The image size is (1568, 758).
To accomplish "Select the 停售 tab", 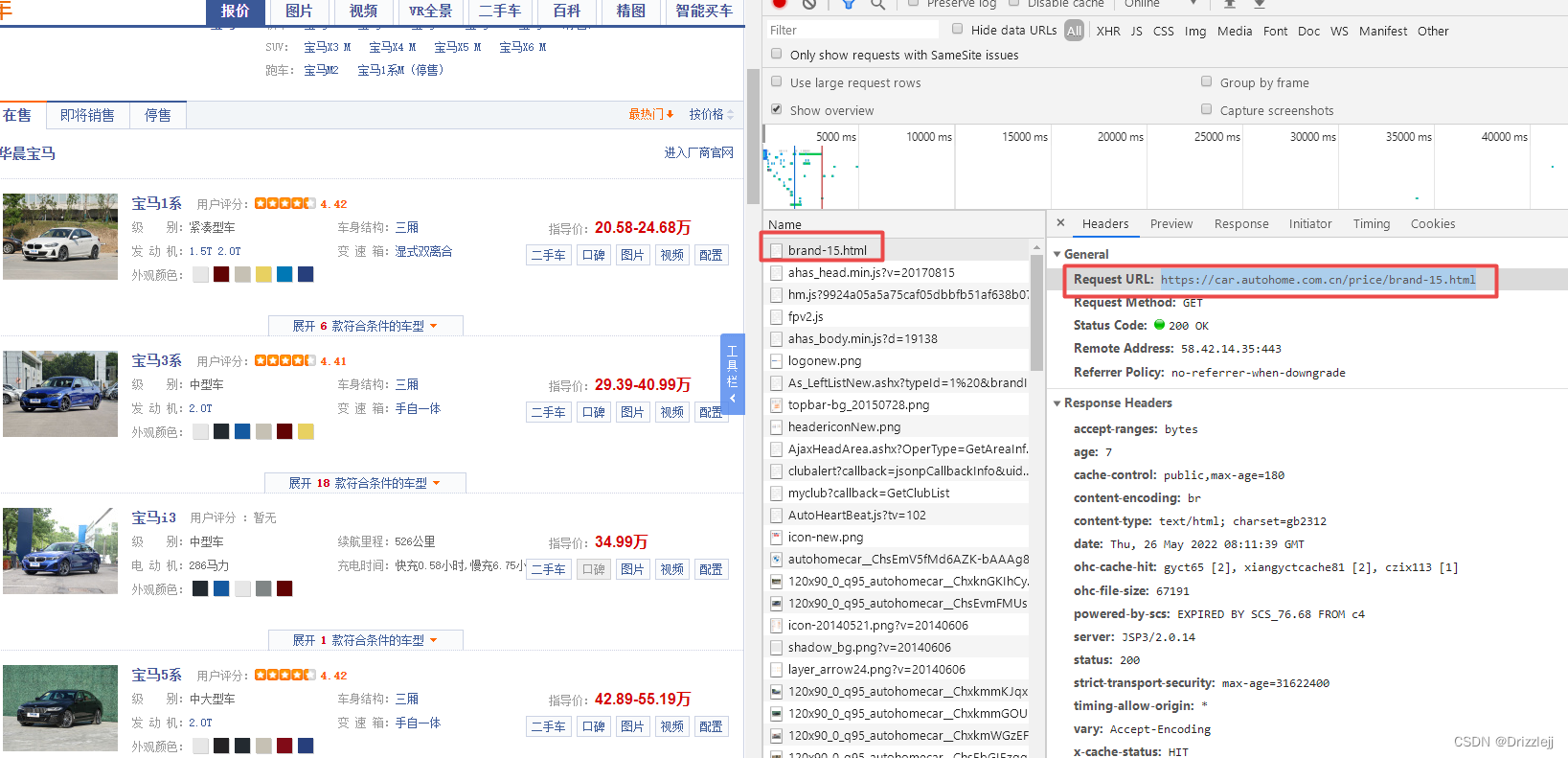I will [158, 115].
